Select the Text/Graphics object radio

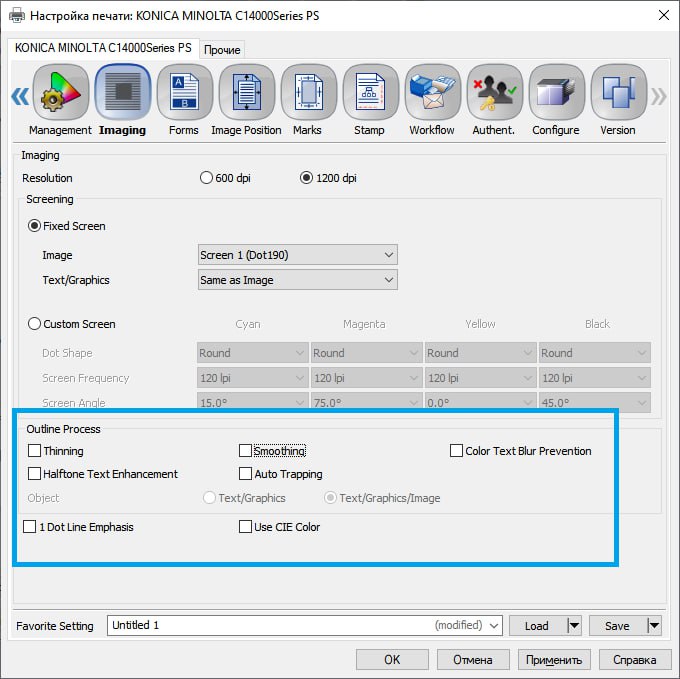209,498
